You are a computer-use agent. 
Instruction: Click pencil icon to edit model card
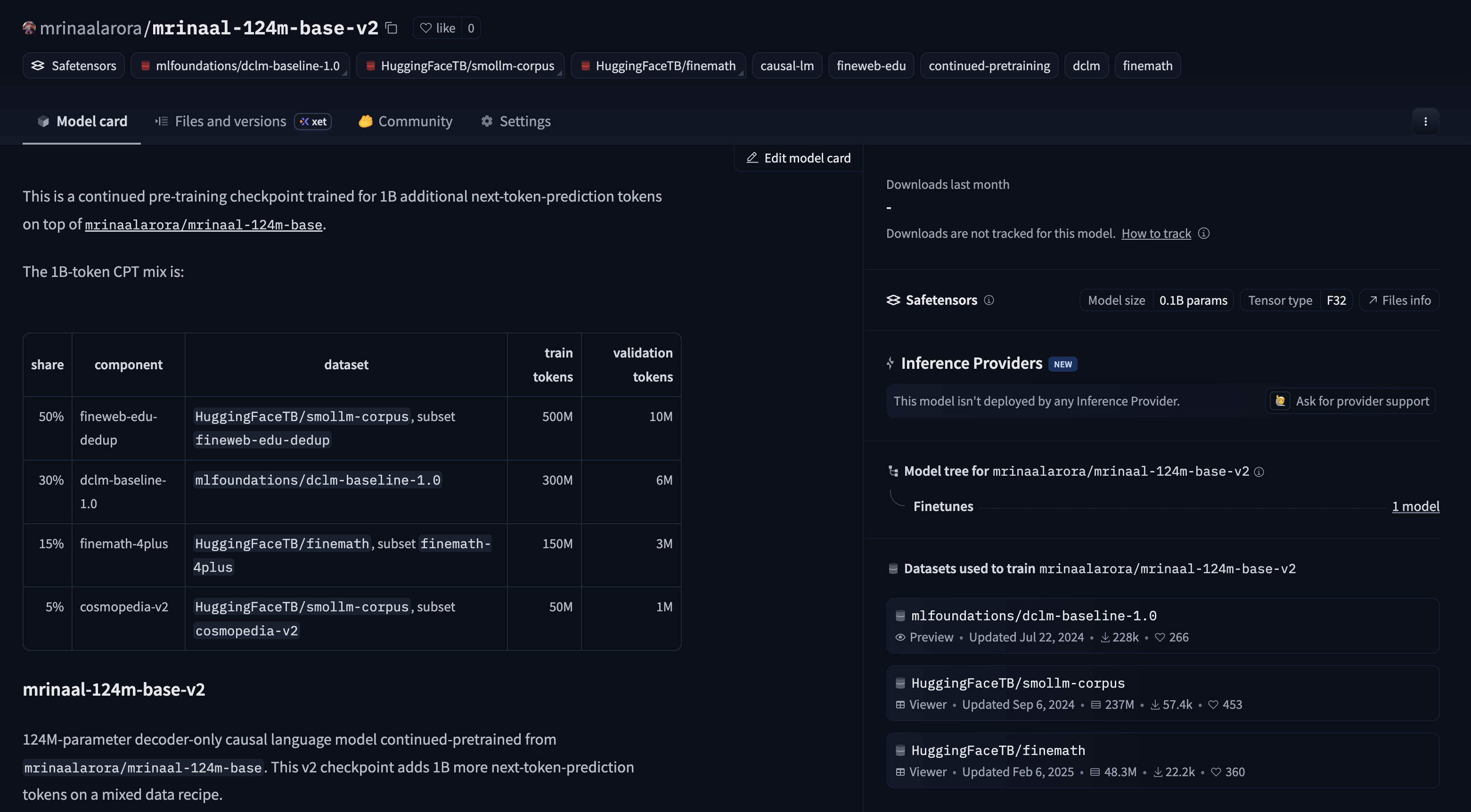pyautogui.click(x=752, y=158)
